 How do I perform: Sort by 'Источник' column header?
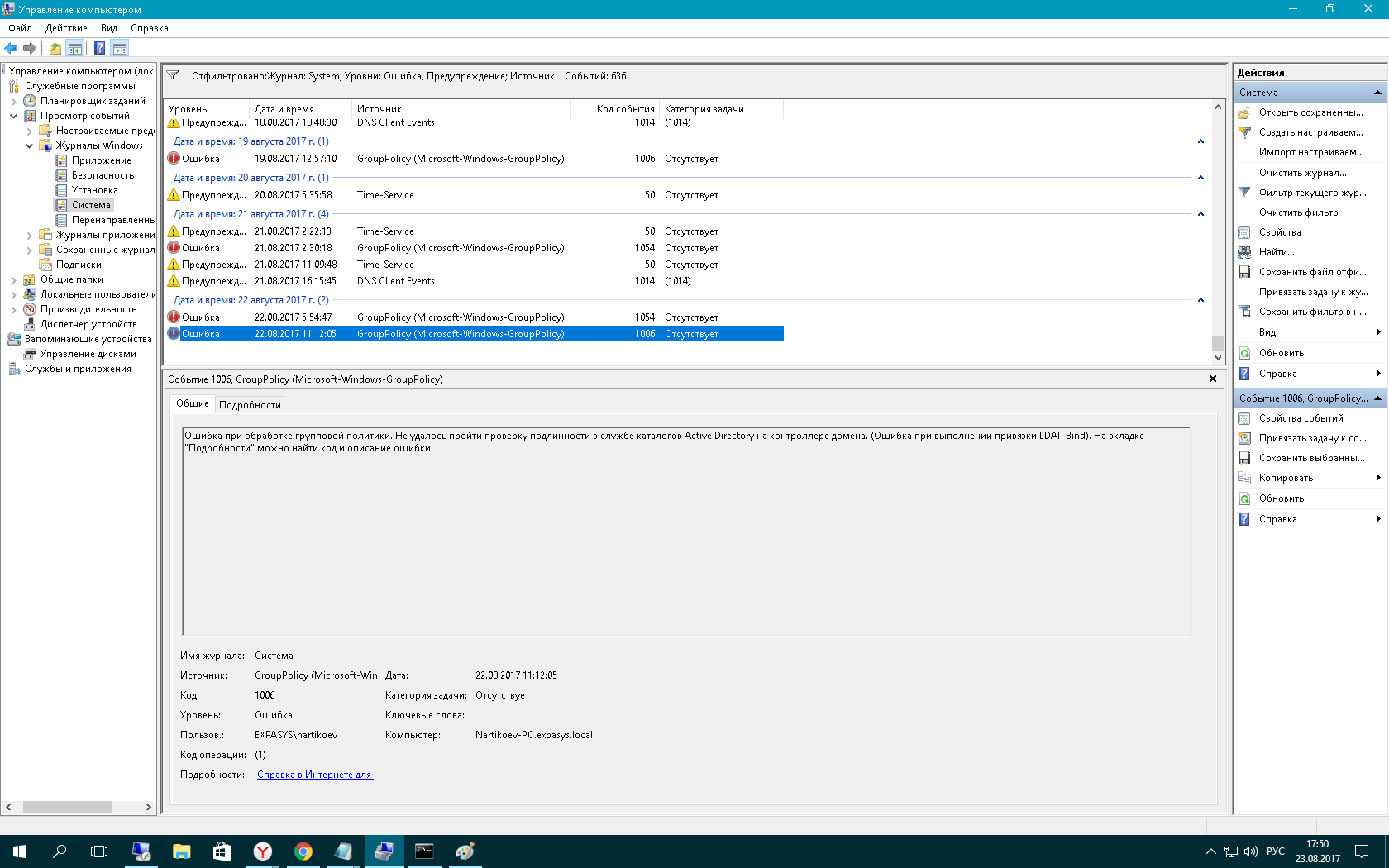(461, 109)
